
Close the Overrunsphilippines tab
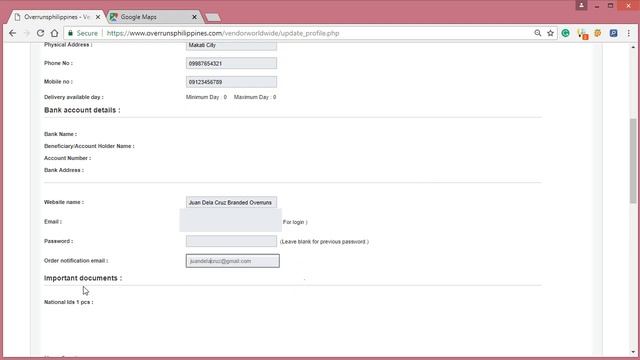point(98,17)
